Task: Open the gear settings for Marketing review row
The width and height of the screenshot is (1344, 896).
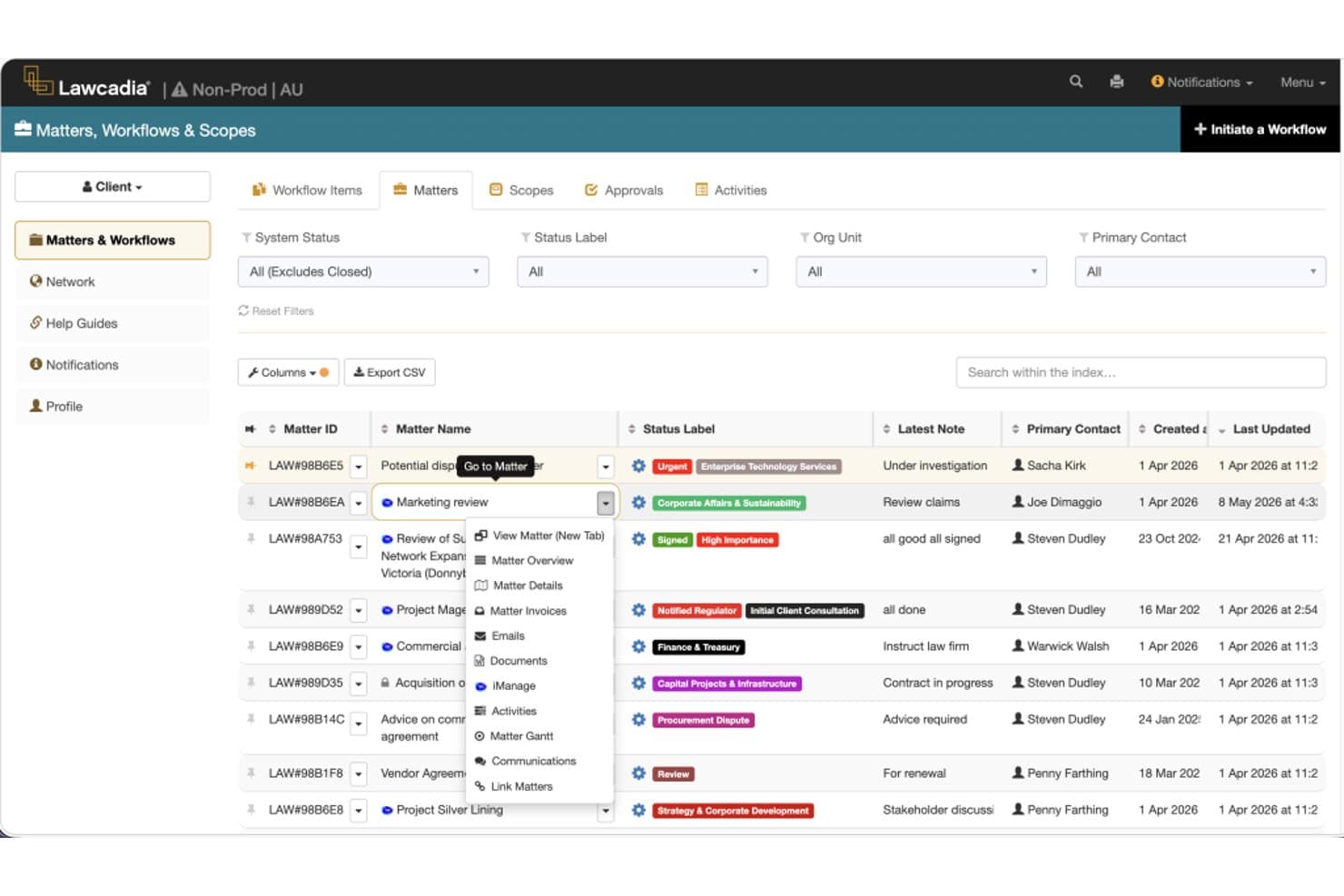Action: 638,502
